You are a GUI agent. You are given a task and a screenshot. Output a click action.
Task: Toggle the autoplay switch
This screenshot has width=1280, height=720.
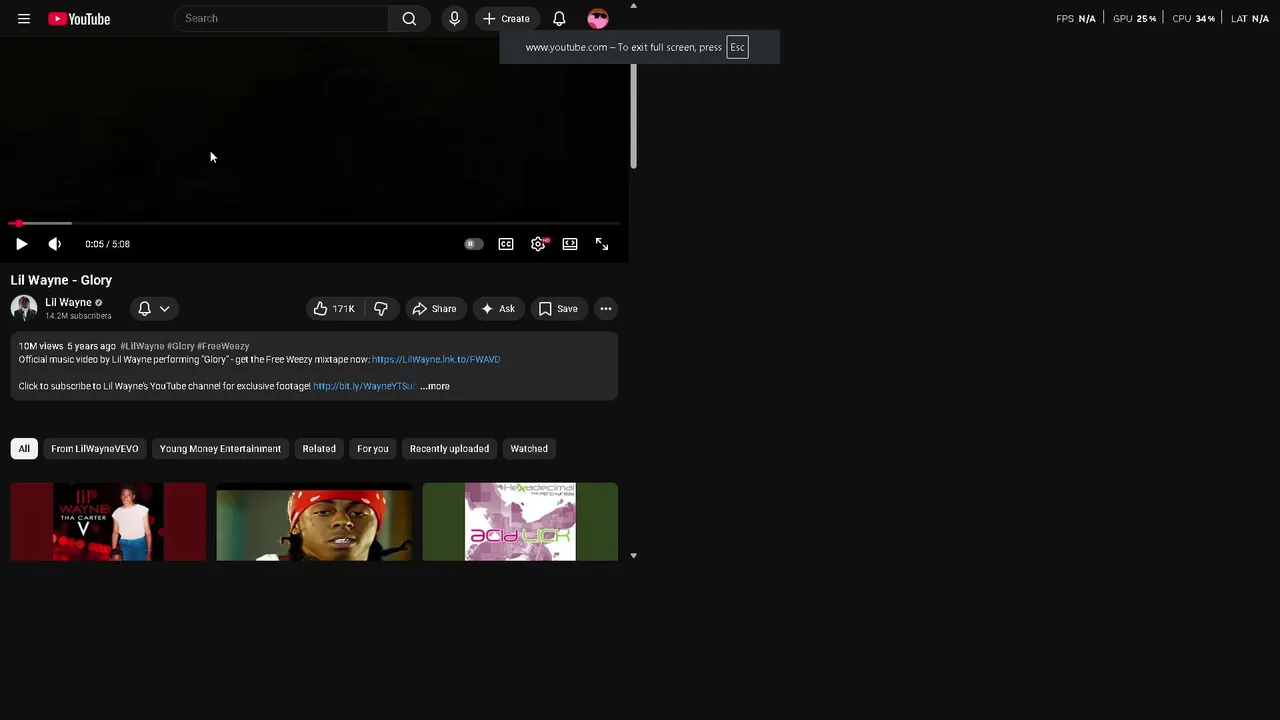pyautogui.click(x=474, y=244)
